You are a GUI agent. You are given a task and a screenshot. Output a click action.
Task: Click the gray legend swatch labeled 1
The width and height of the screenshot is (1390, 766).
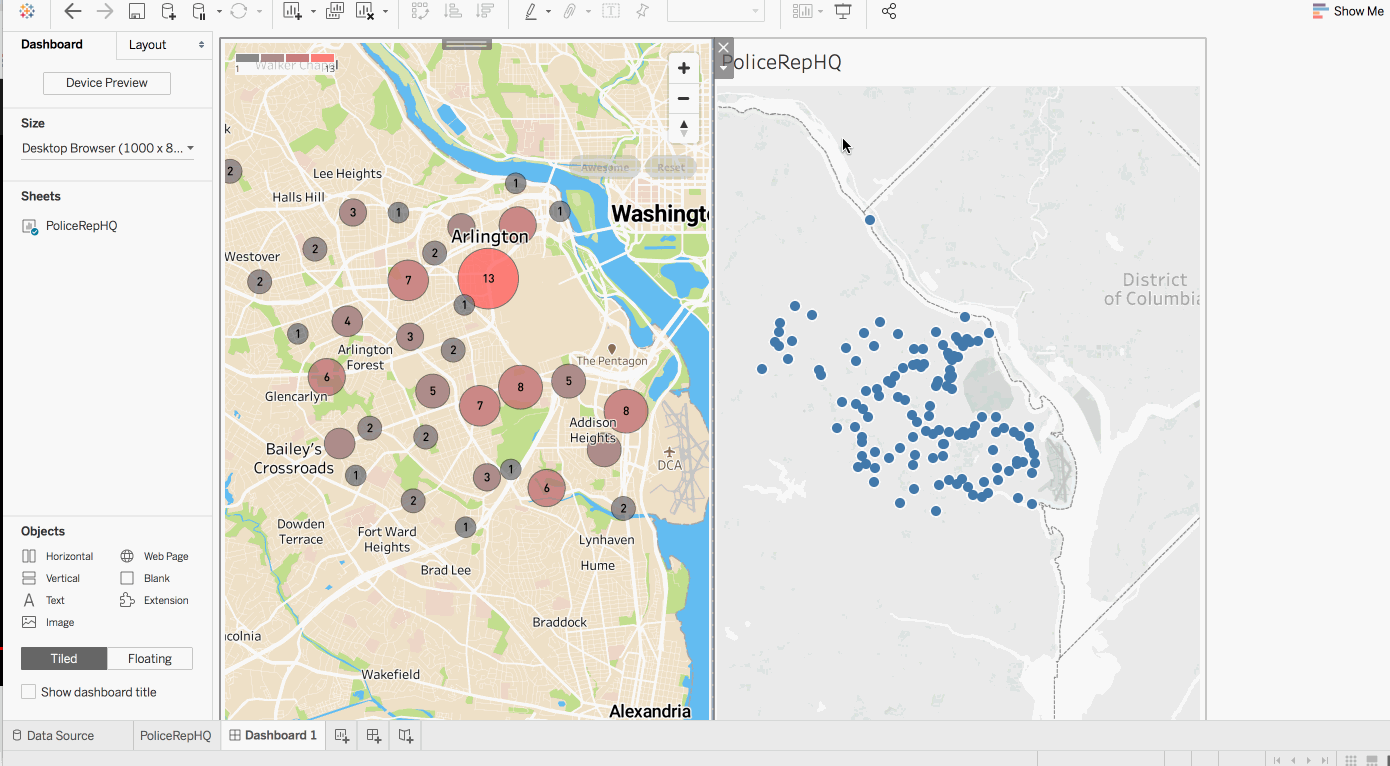click(x=247, y=59)
